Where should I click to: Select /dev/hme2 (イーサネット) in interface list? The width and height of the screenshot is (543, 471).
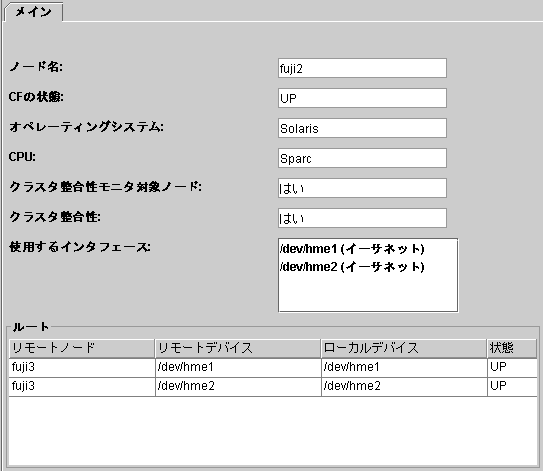[x=352, y=267]
